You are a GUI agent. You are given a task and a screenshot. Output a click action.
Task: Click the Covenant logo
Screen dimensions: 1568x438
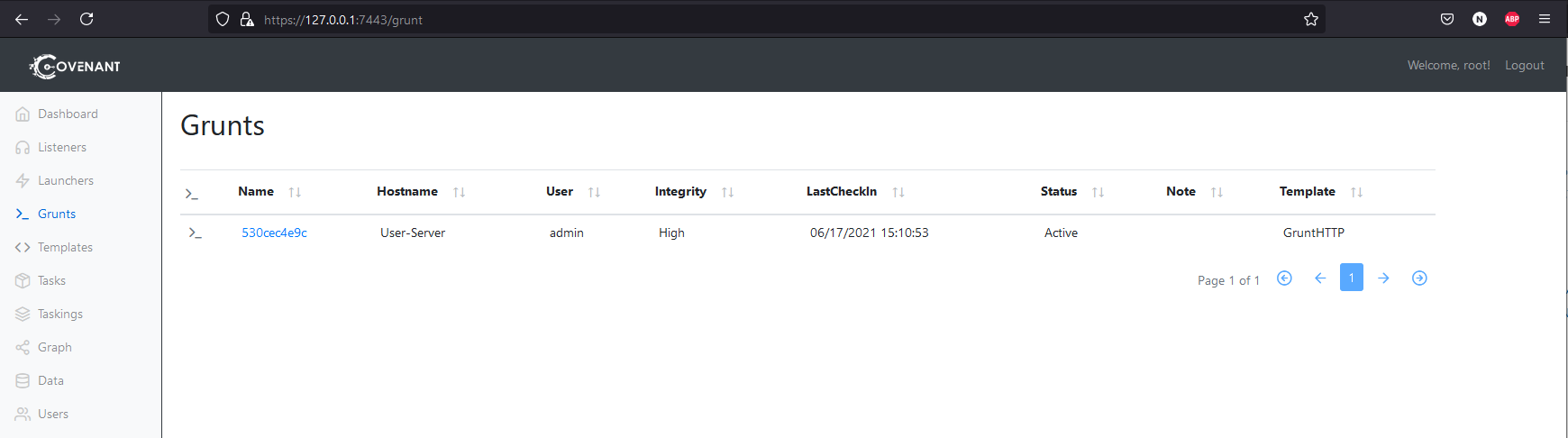tap(75, 66)
